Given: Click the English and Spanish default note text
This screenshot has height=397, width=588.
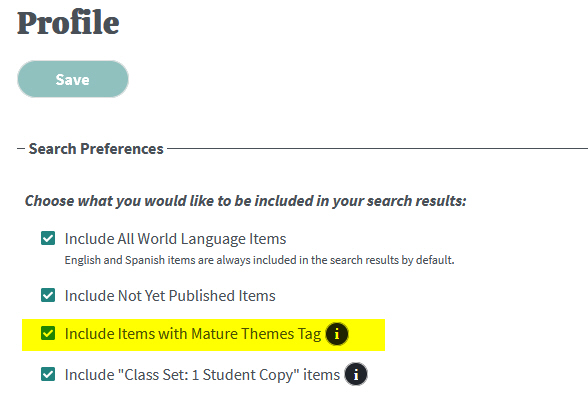Looking at the screenshot, I should pyautogui.click(x=259, y=260).
